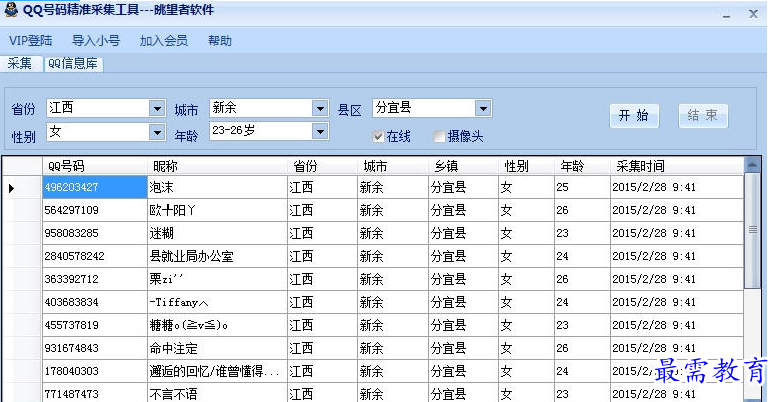Screen dimensions: 776x402
Task: Click the 乡镇 column header
Action: 463,166
